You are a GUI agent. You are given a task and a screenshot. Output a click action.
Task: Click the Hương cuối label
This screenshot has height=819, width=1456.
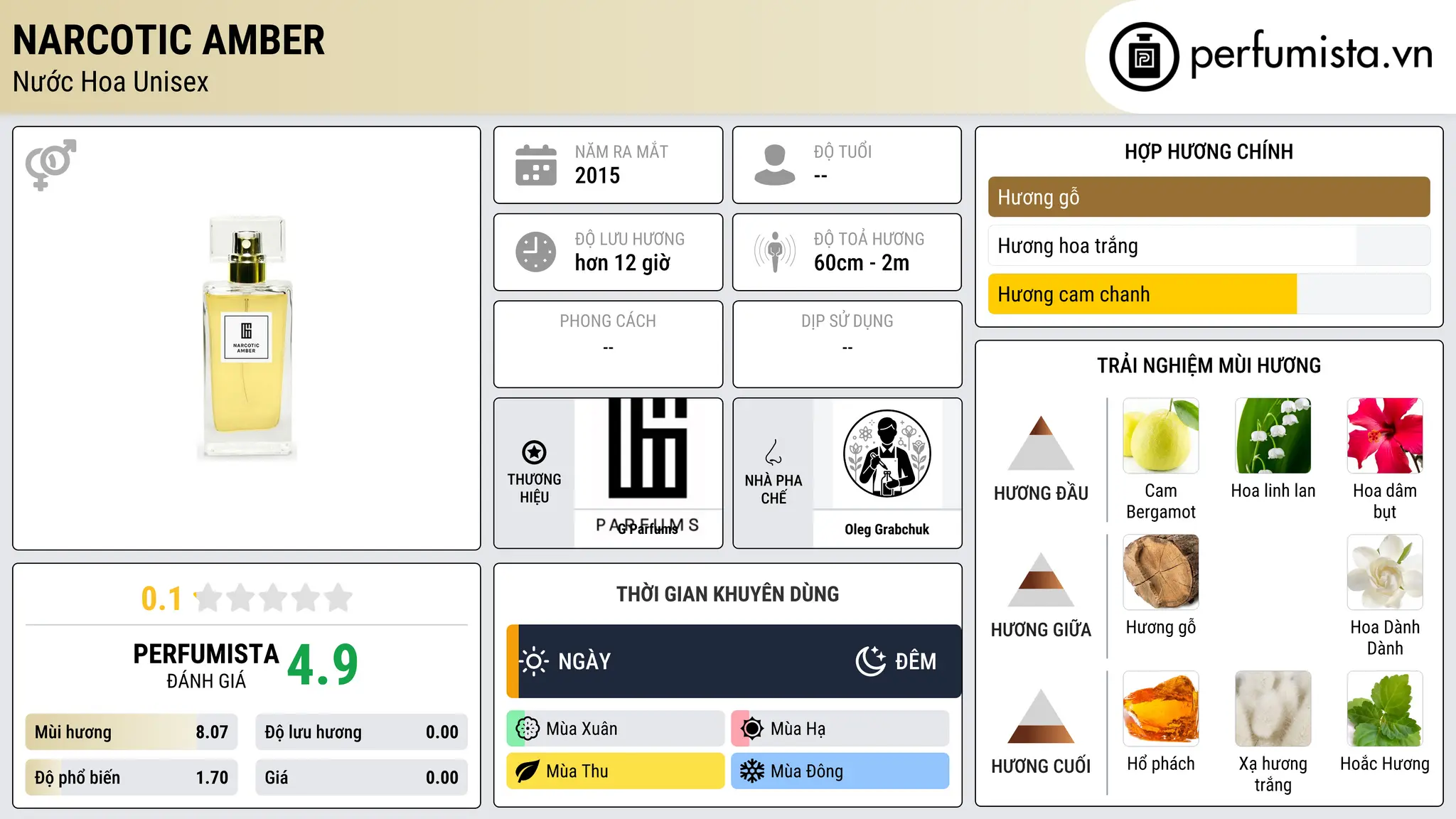(1041, 766)
